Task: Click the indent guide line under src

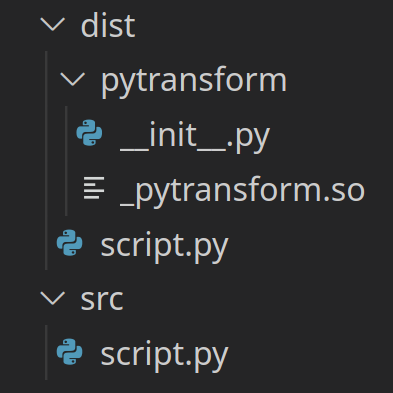Action: coord(46,352)
